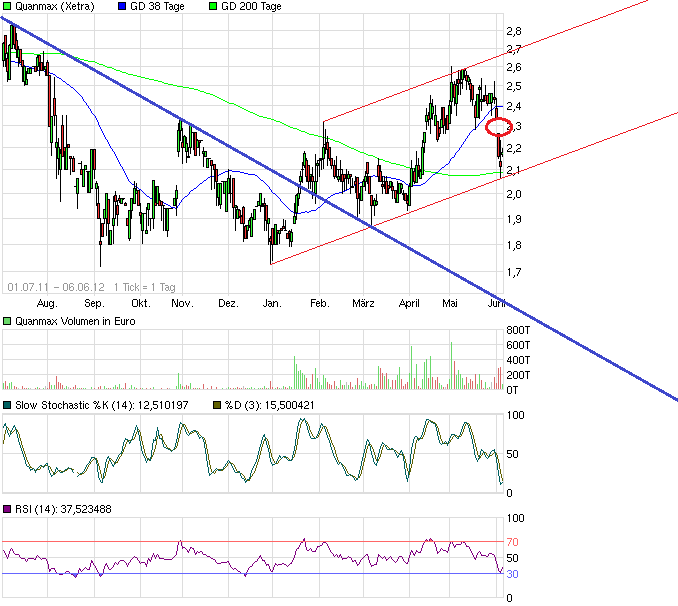Click the 'Aug.' label on the time axis
Screen dimensions: 678x606
(x=47, y=302)
